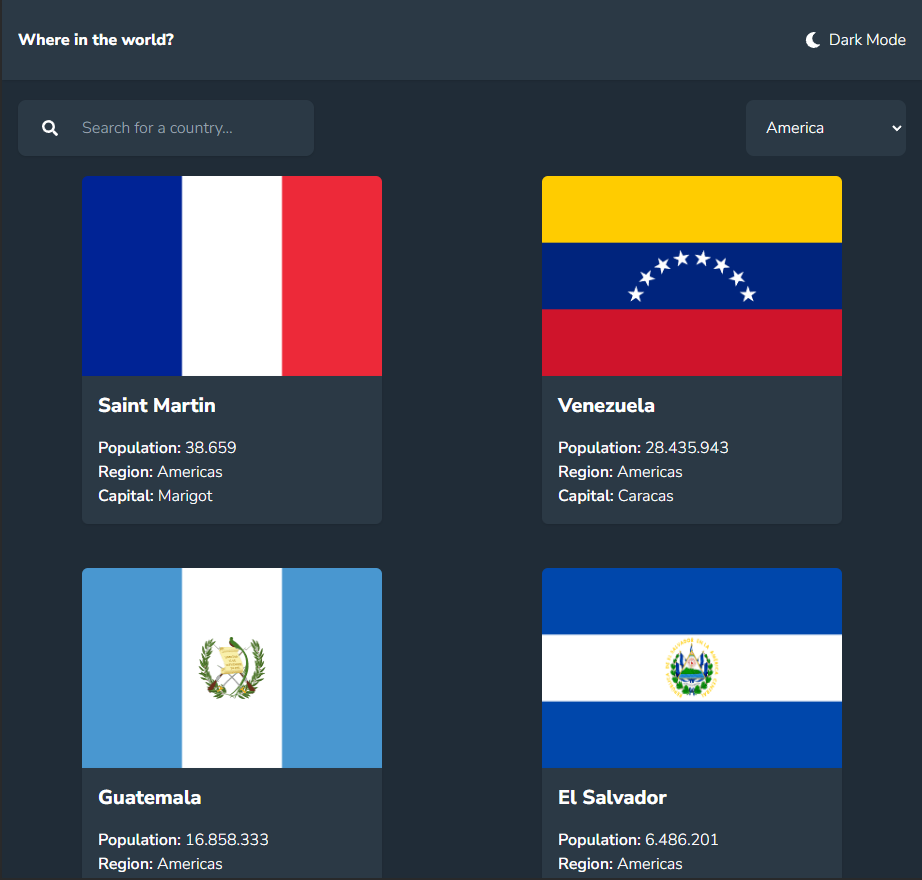Click the arc of stars on Venezuela's flag

coord(692,273)
